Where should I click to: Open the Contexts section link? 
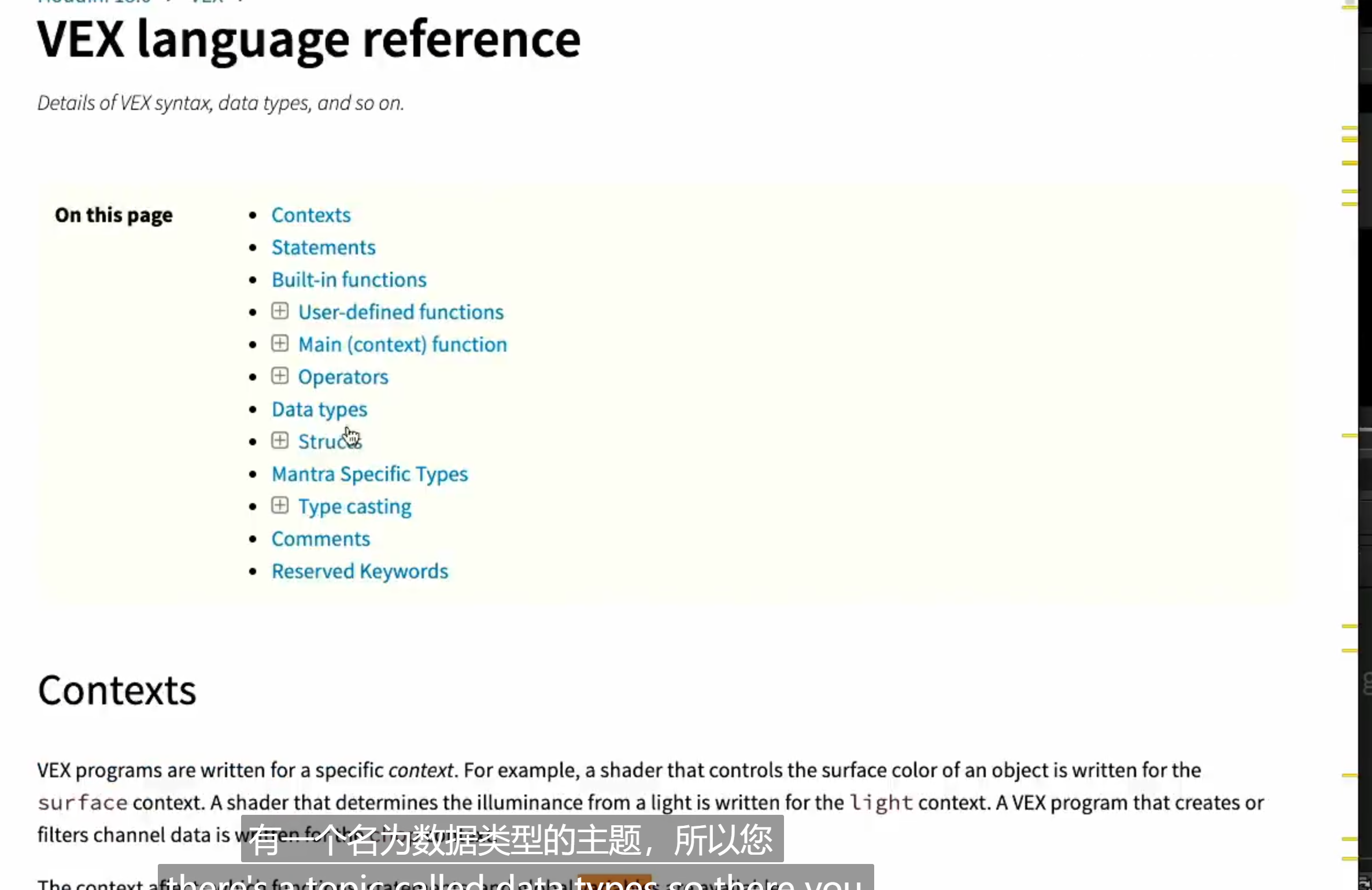(311, 215)
